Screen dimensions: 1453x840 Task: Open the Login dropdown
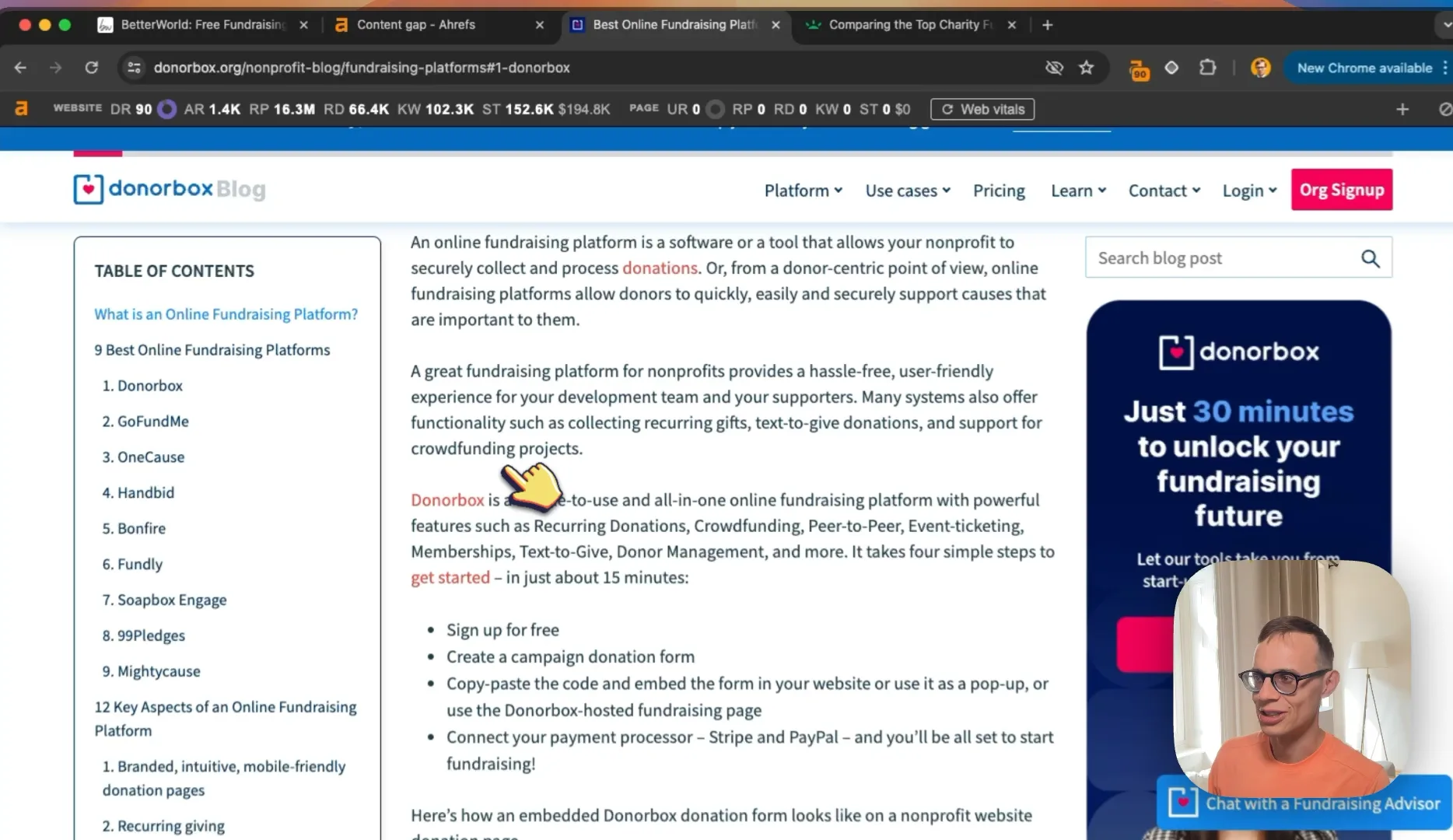1249,191
